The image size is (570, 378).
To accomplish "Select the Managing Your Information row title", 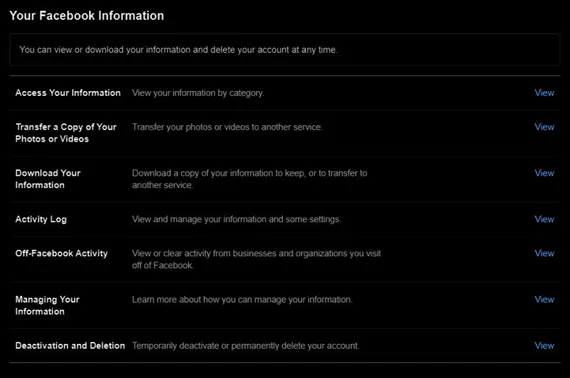I will [47, 306].
